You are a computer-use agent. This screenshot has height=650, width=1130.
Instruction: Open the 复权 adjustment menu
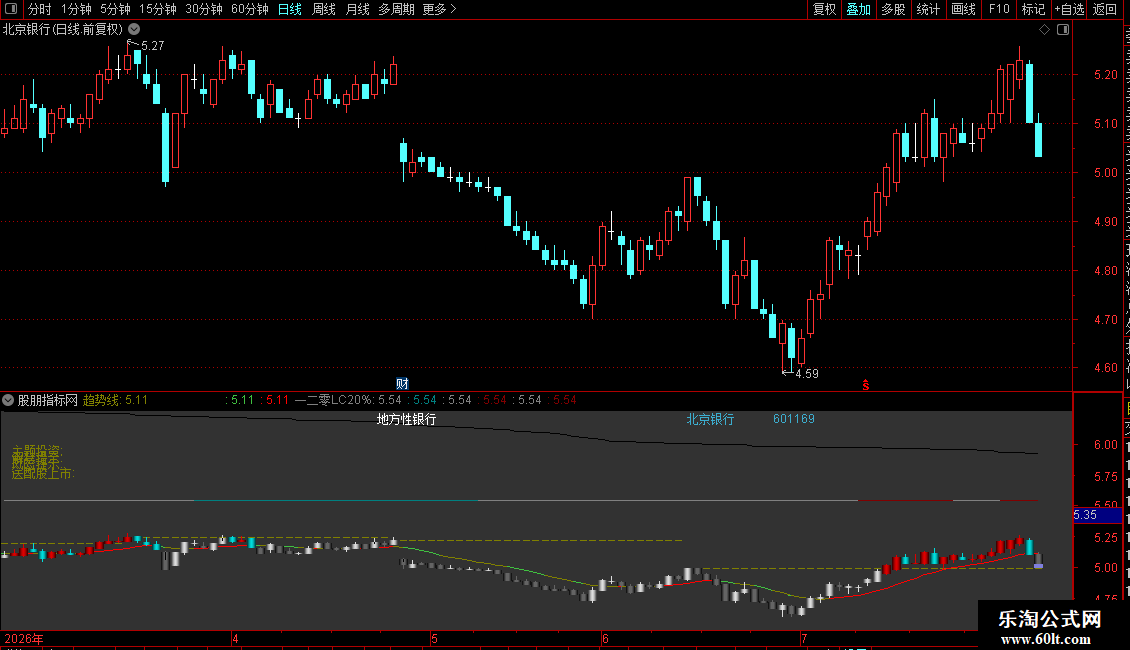824,9
